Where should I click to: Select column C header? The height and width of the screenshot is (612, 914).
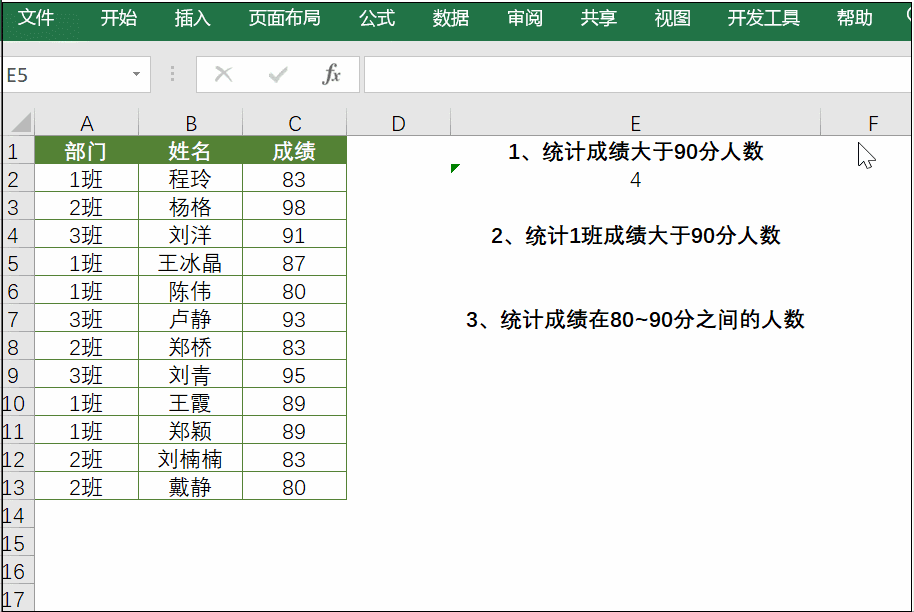pos(294,123)
